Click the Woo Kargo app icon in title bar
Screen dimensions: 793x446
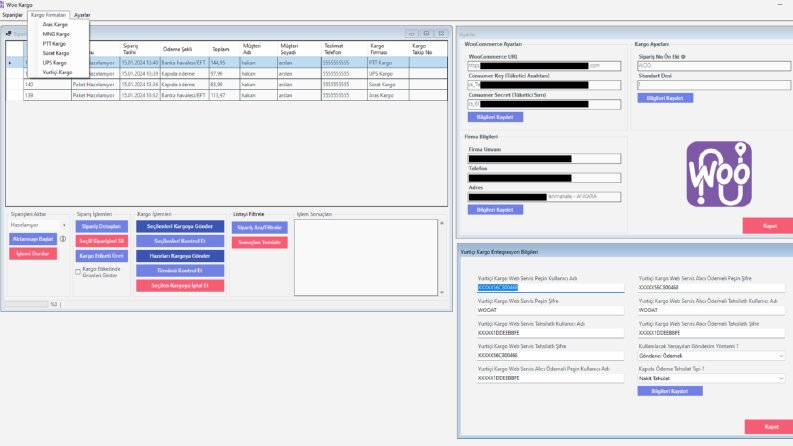point(3,5)
